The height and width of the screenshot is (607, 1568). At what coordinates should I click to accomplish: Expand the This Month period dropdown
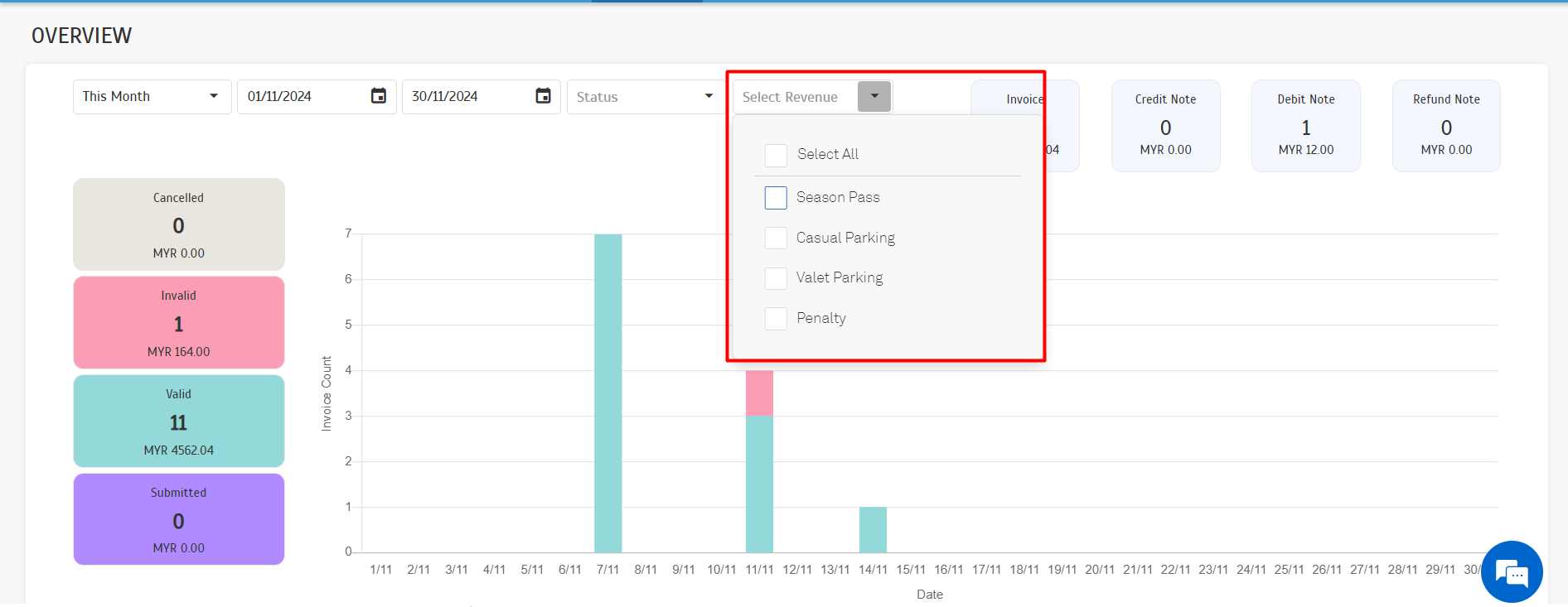(x=152, y=97)
